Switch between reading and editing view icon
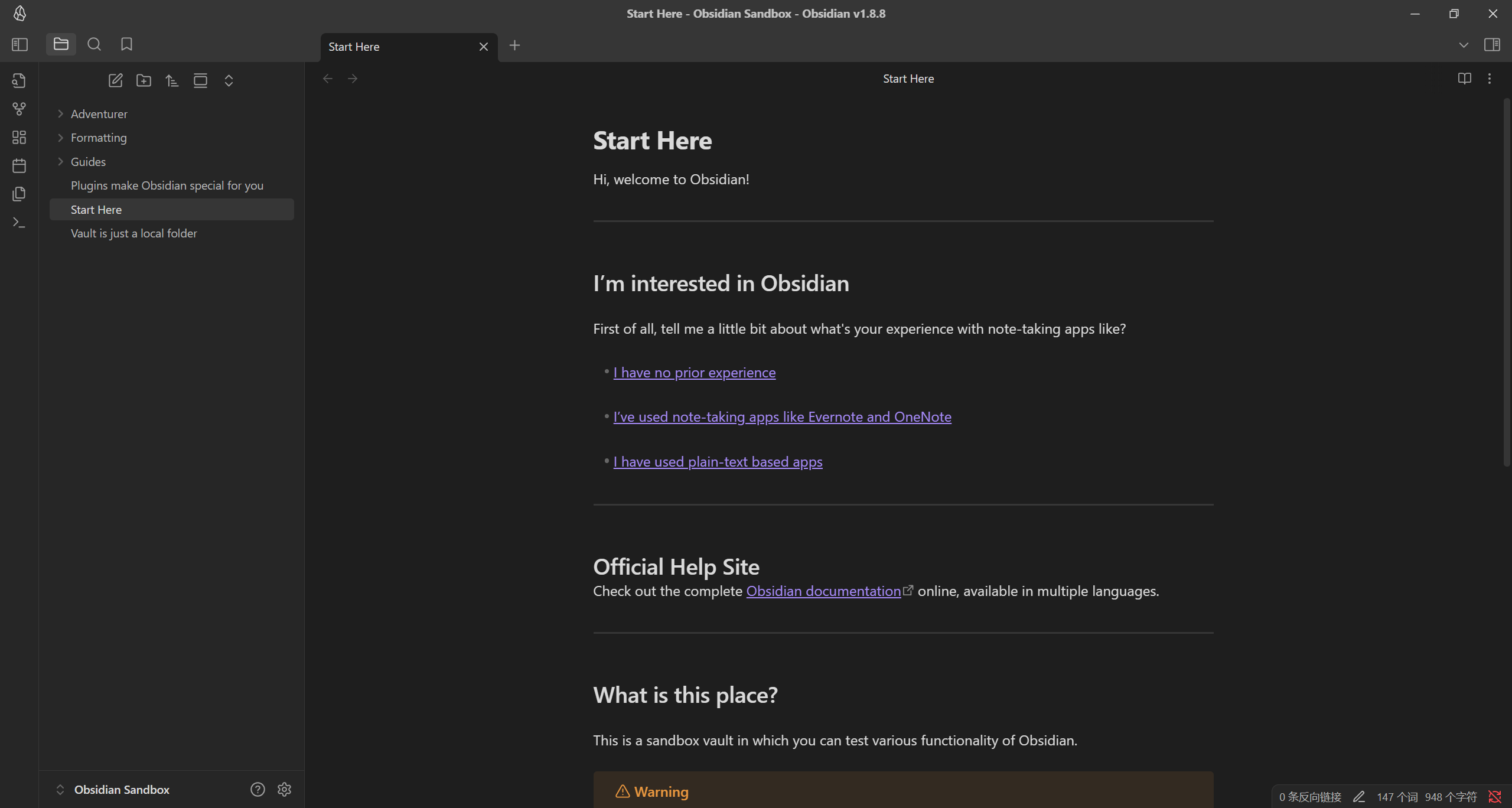The image size is (1512, 808). (x=1464, y=79)
